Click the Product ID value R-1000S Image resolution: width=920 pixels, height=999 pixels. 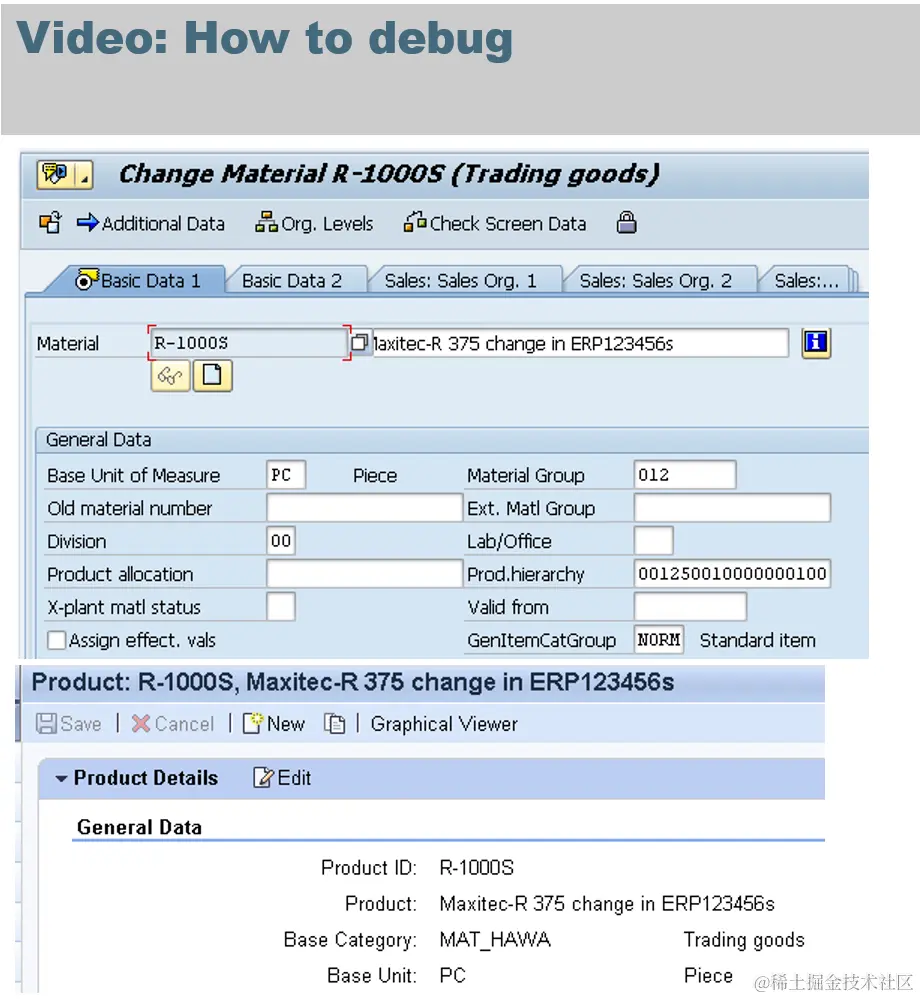coord(477,868)
